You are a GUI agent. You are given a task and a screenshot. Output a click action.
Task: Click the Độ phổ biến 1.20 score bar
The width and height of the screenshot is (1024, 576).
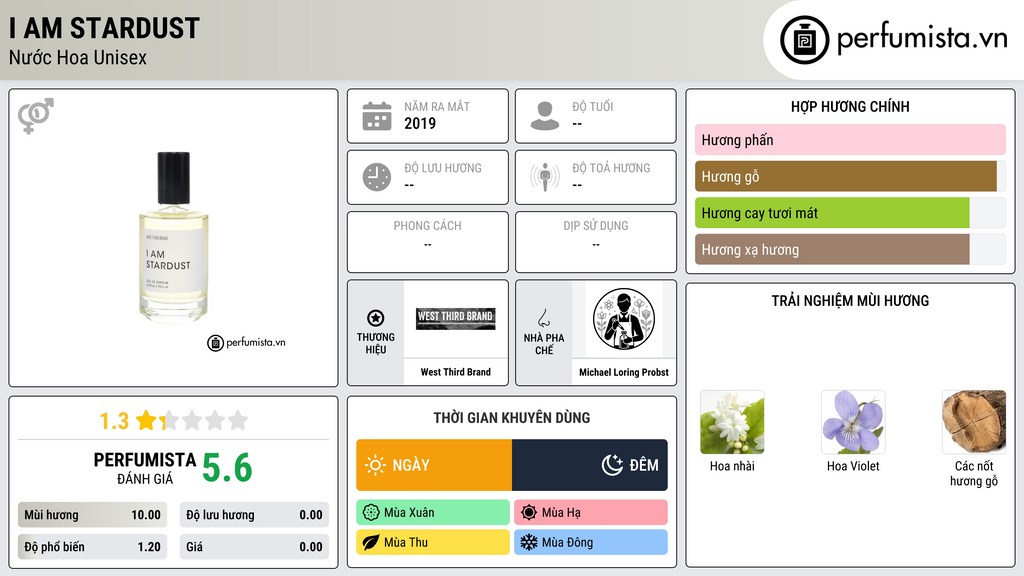coord(92,547)
